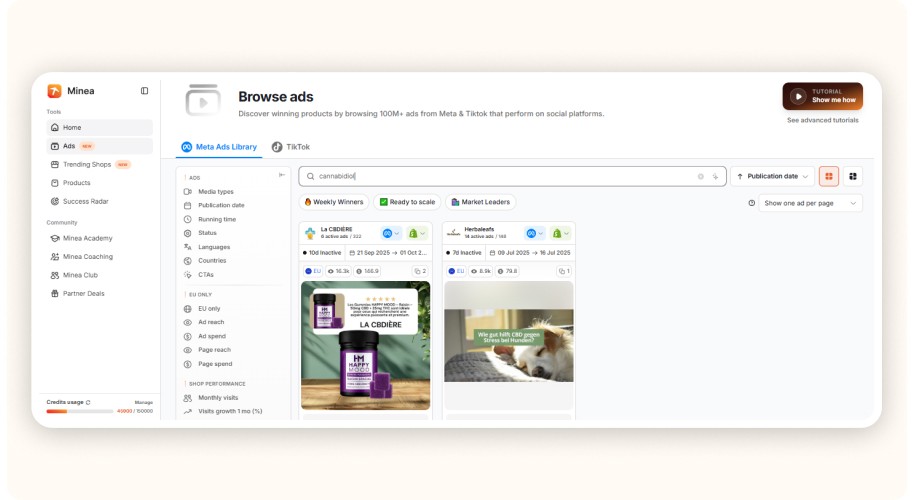Collapse the sidebar with the panel icon
This screenshot has width=914, height=500.
[145, 91]
